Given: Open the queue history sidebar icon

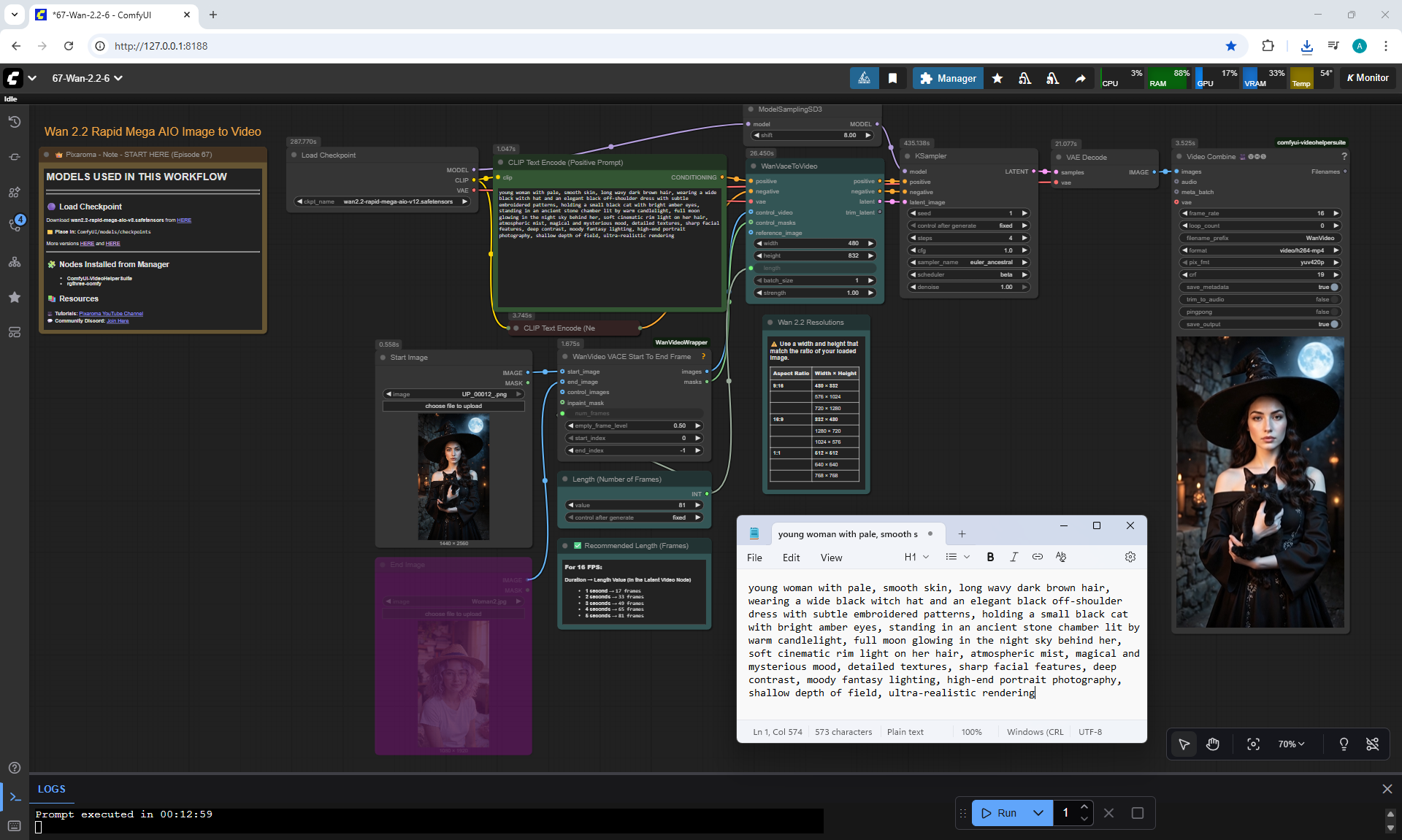Looking at the screenshot, I should (15, 122).
